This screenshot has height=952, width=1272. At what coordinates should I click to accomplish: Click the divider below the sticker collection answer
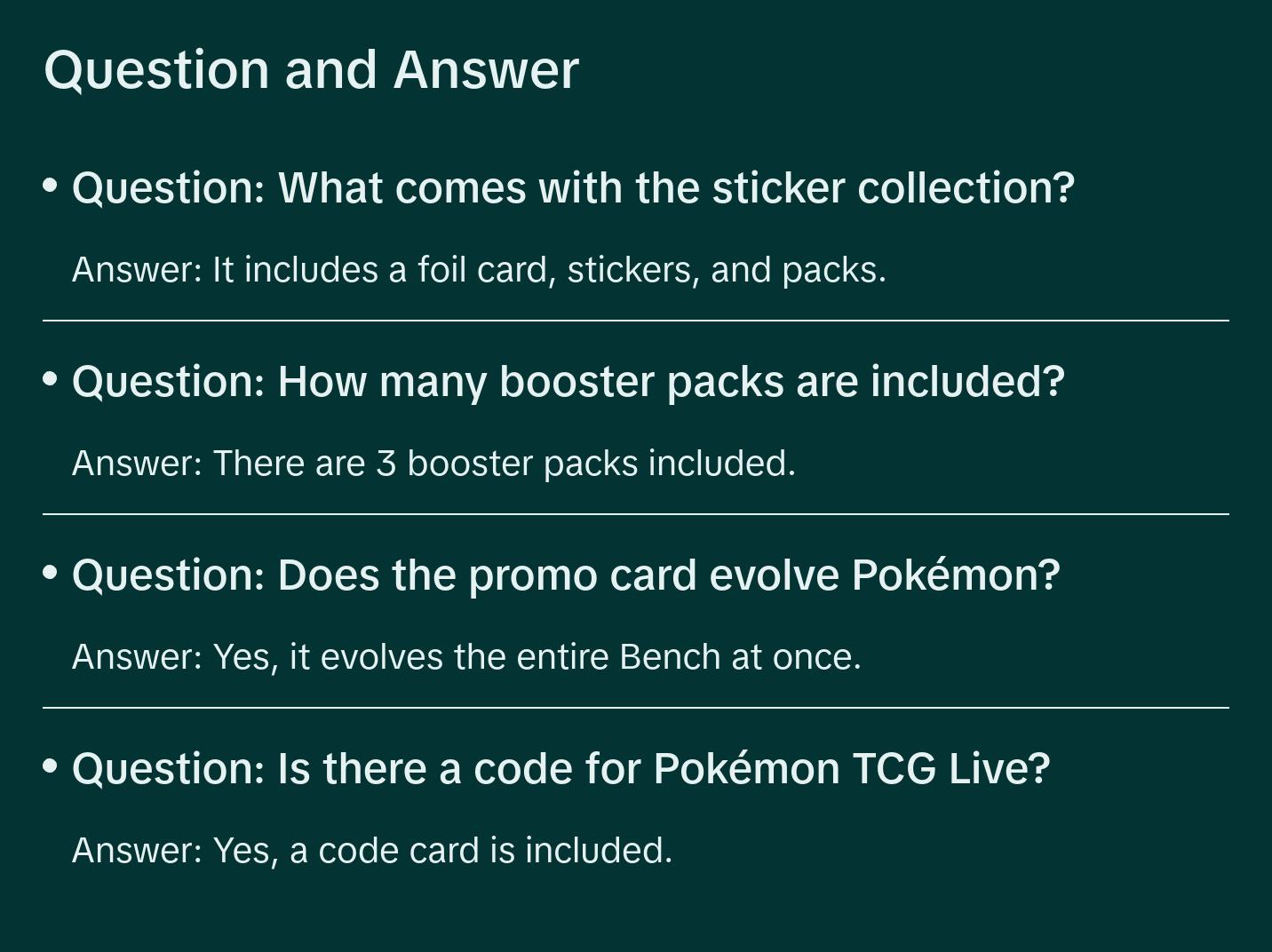point(635,321)
